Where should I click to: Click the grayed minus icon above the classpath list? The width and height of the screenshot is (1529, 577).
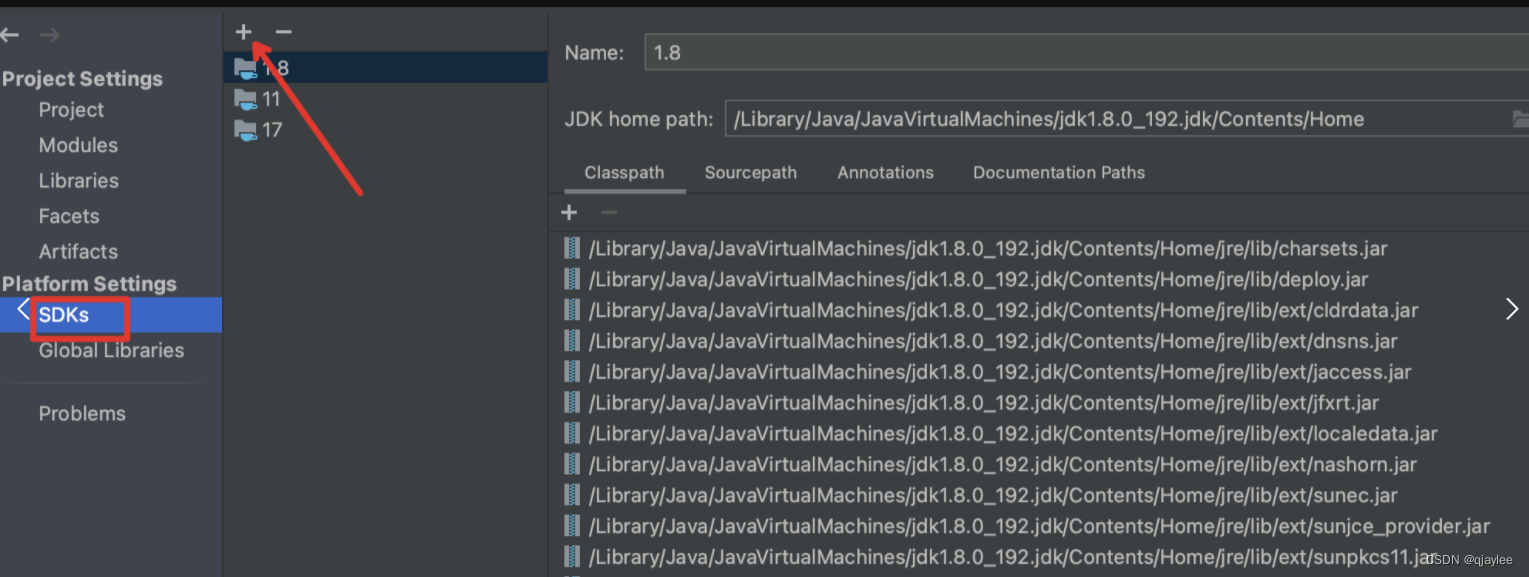(608, 212)
